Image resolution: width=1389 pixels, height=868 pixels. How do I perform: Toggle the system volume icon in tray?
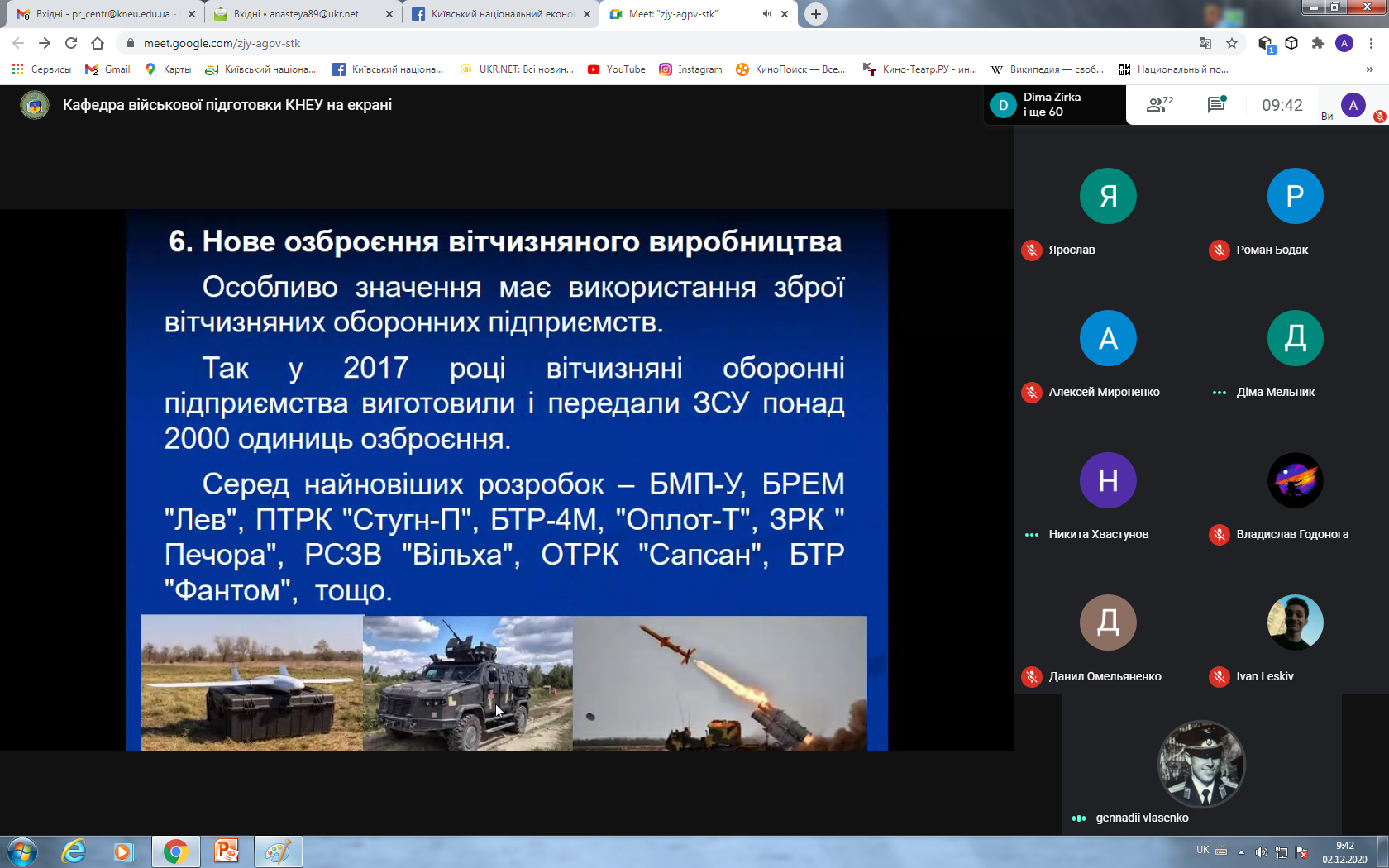coord(1261,851)
